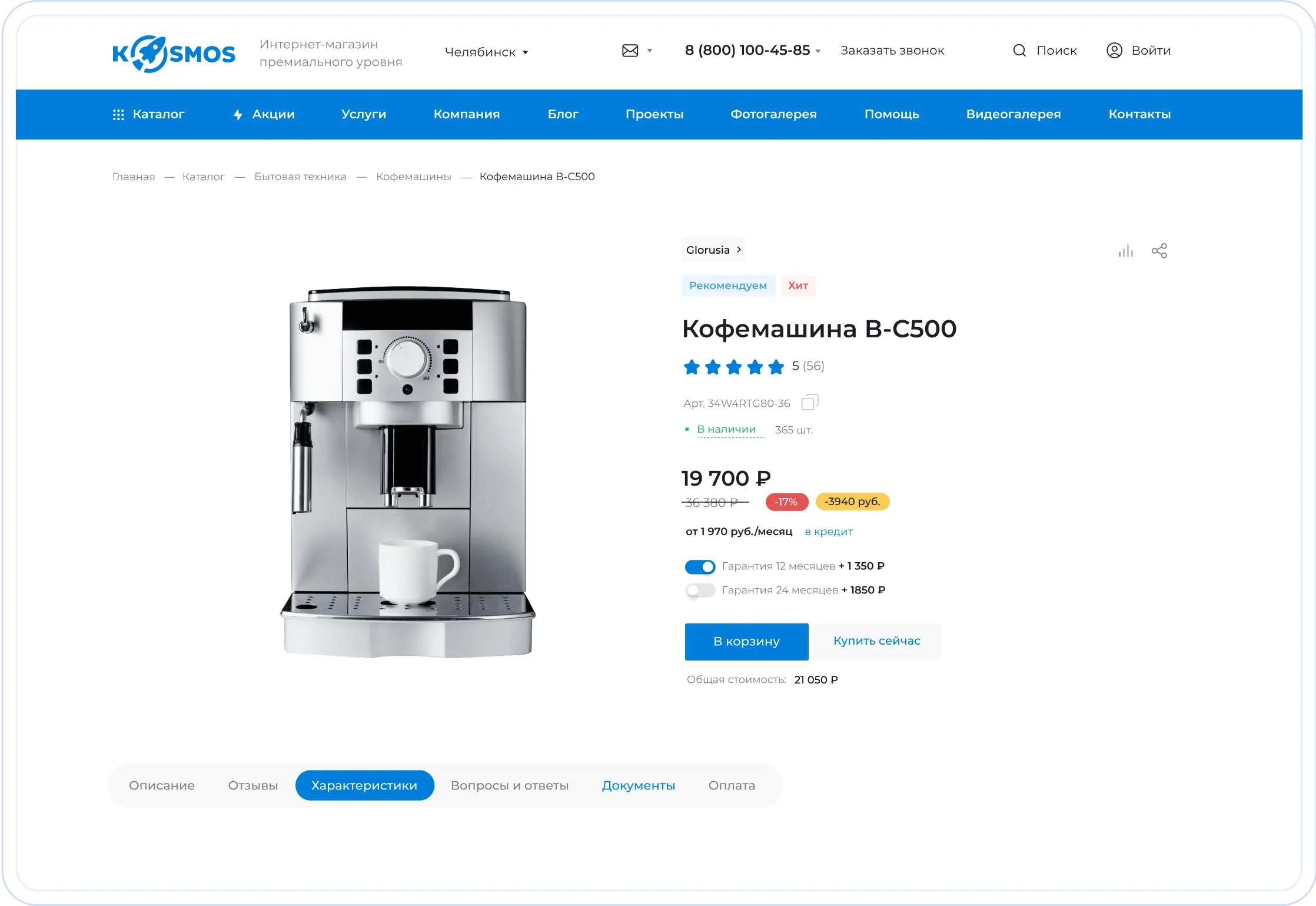Open the Catalog grid icon menu
Image resolution: width=1316 pixels, height=906 pixels.
coord(118,115)
